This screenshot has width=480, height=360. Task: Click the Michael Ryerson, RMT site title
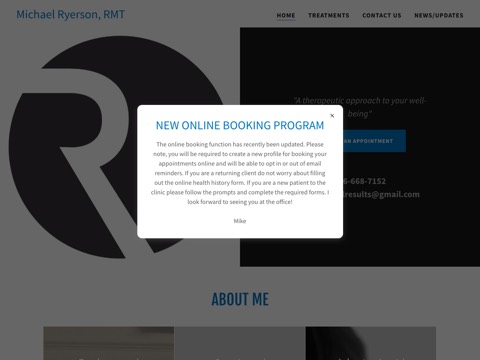71,14
